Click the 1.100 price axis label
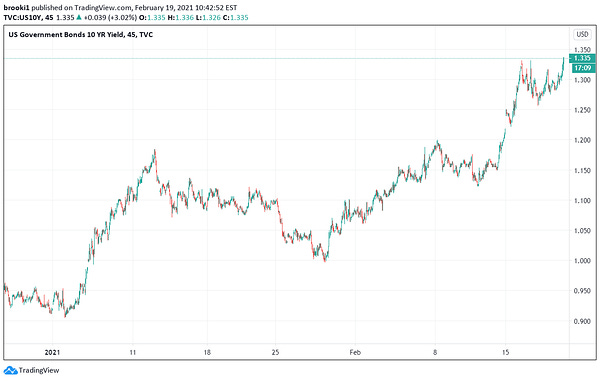 [582, 200]
